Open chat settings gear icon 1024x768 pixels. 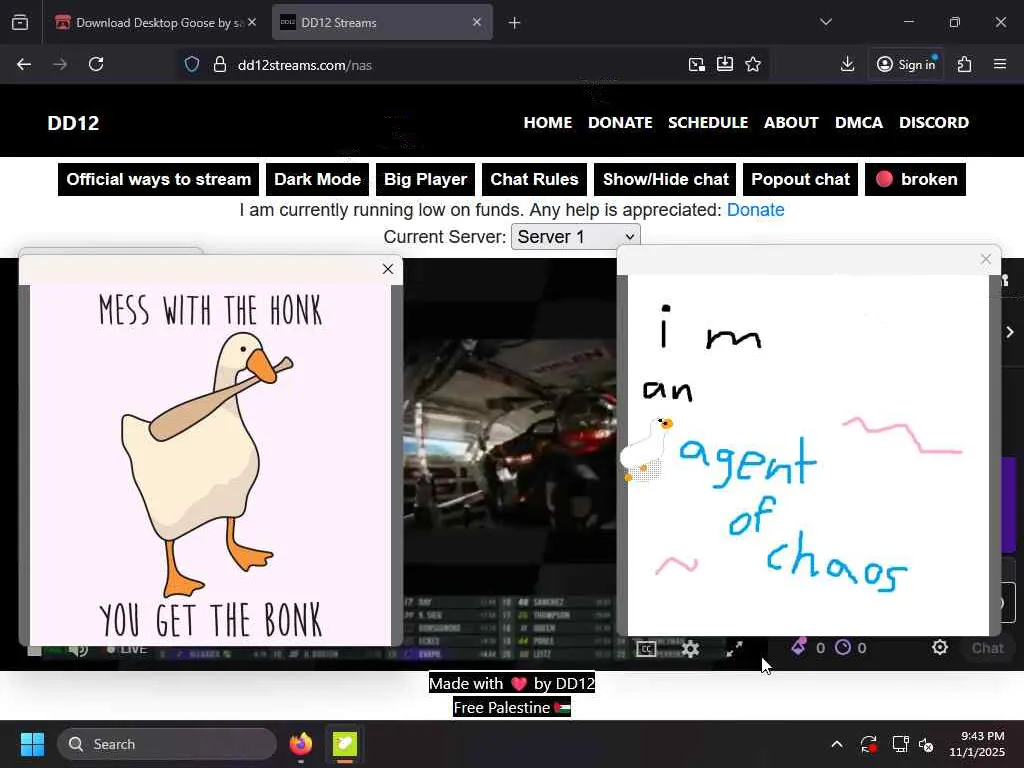[940, 647]
